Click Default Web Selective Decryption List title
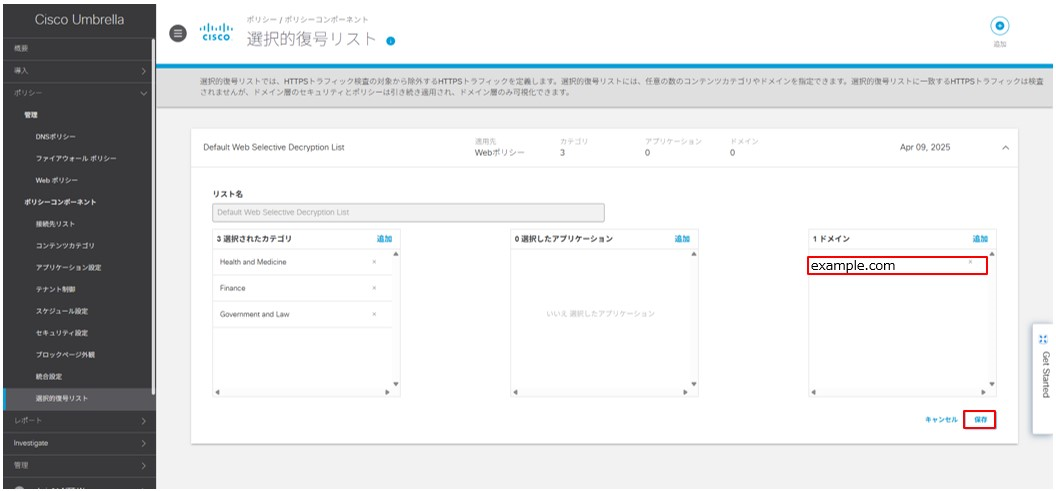This screenshot has height=491, width=1056. [274, 148]
